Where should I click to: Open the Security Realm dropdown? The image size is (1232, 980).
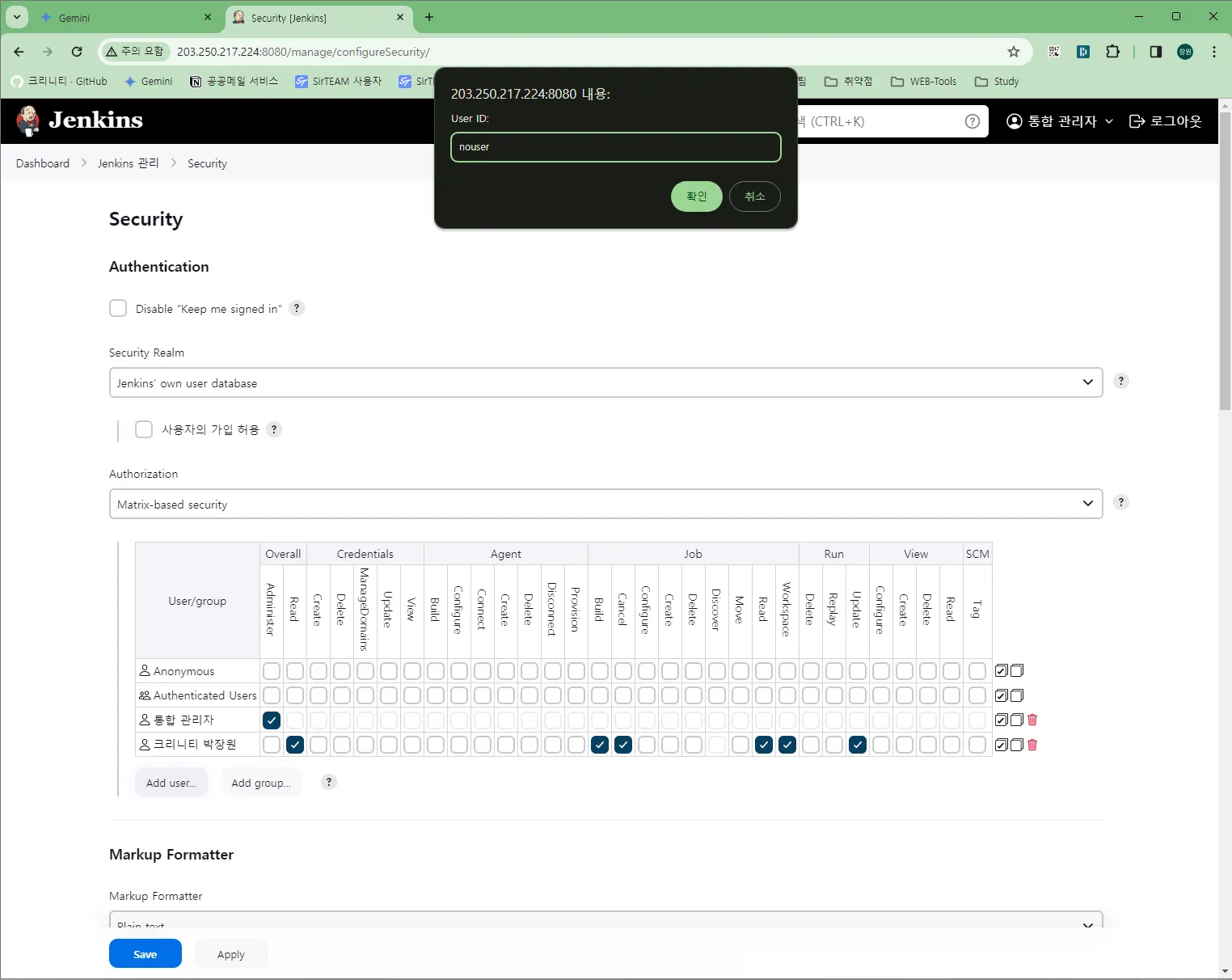pyautogui.click(x=605, y=382)
